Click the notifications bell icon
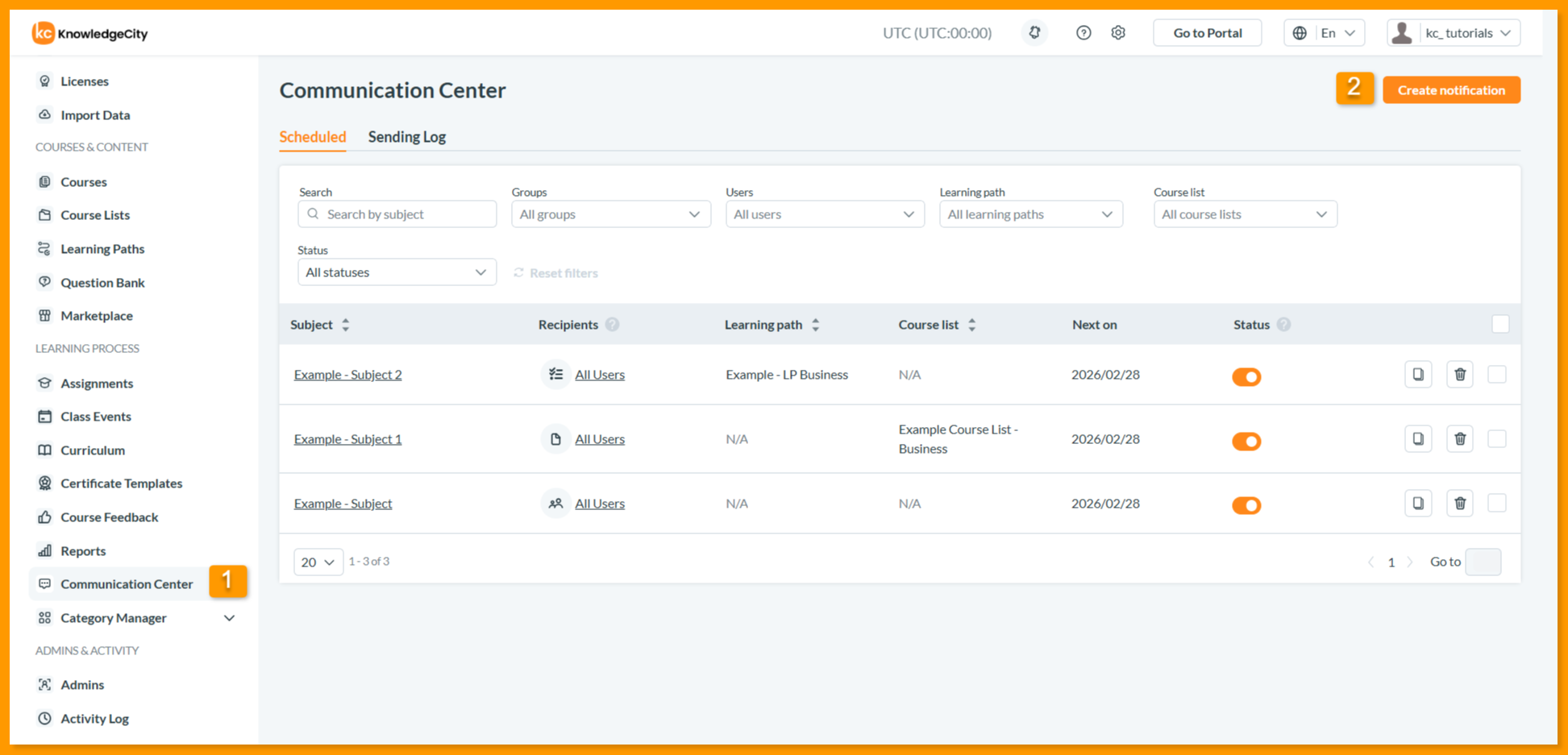The width and height of the screenshot is (1568, 755). point(1034,33)
